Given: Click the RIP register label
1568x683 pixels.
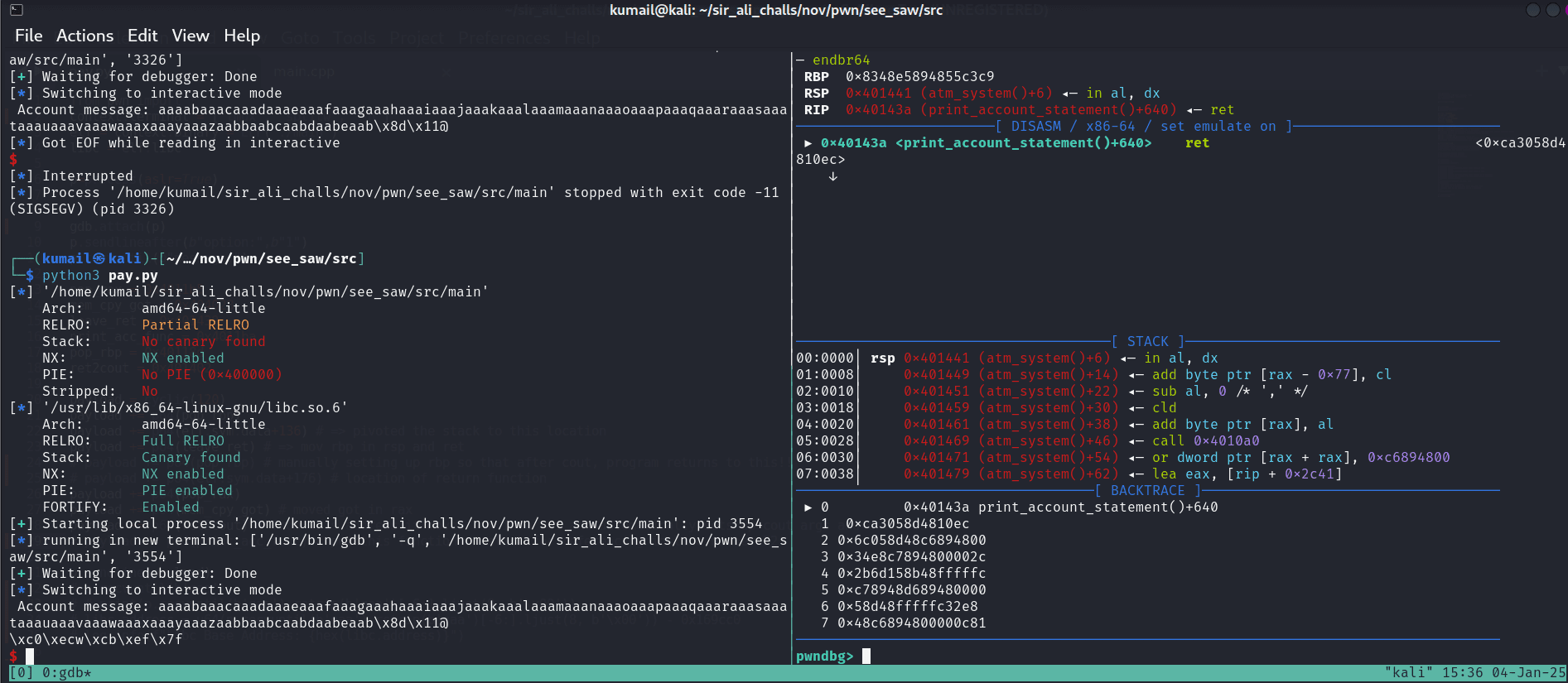Looking at the screenshot, I should point(816,110).
